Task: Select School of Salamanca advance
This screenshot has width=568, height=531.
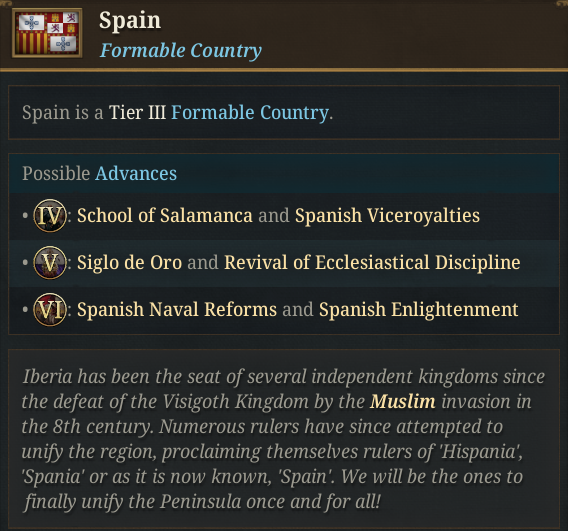Action: point(164,216)
